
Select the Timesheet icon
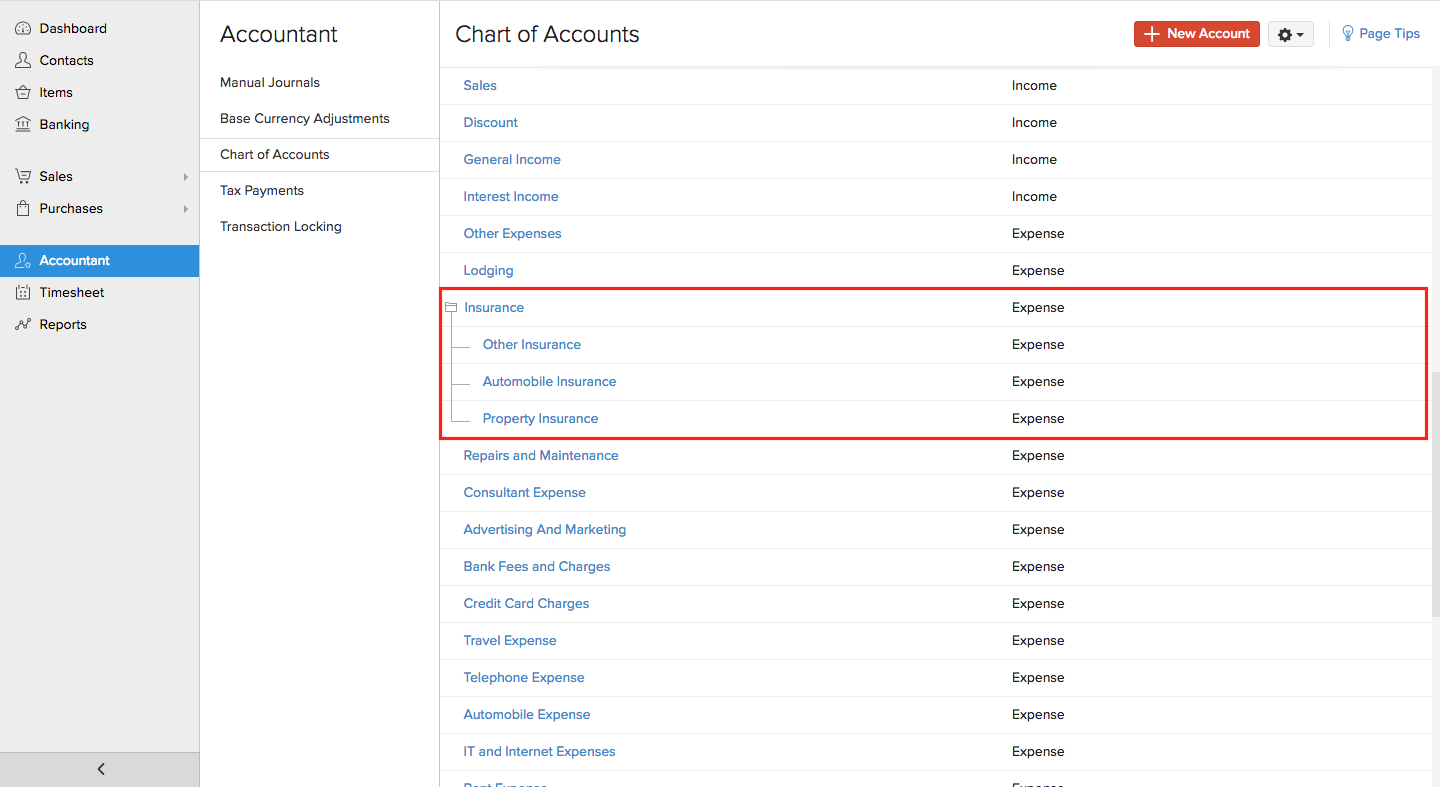(22, 292)
